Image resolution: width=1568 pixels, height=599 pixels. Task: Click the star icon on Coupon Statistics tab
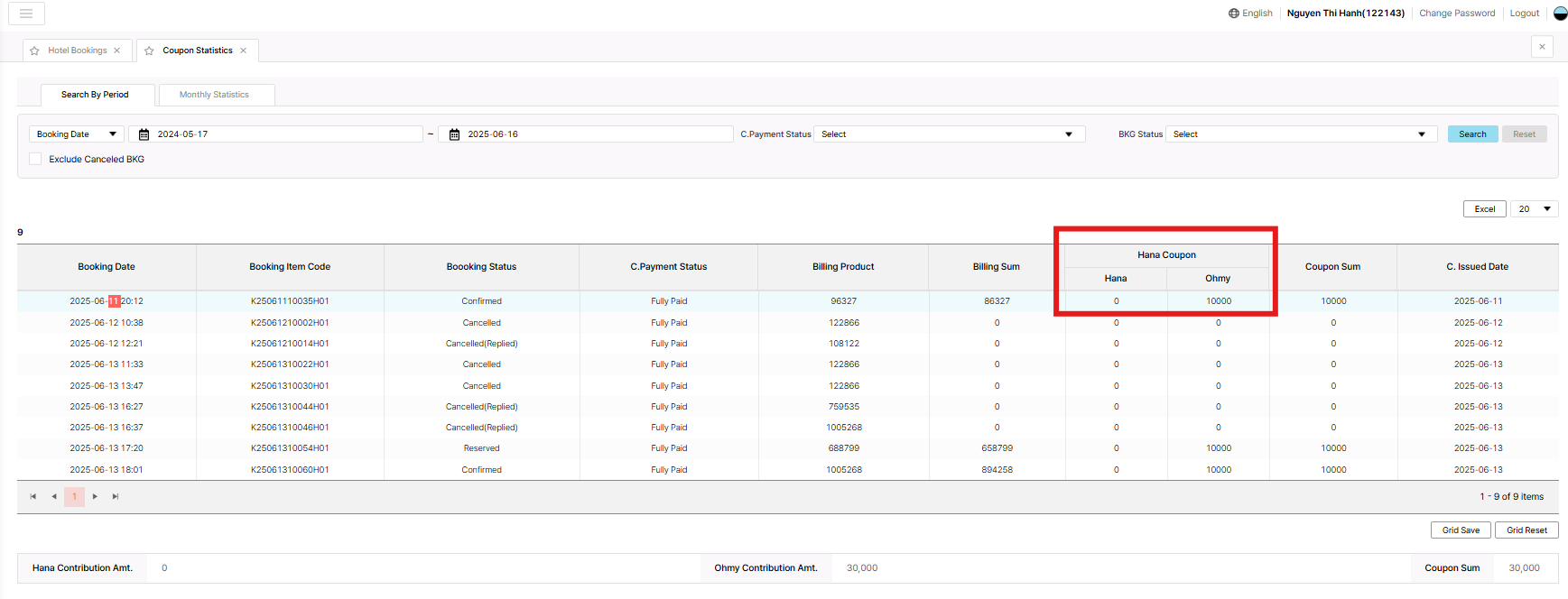point(150,51)
